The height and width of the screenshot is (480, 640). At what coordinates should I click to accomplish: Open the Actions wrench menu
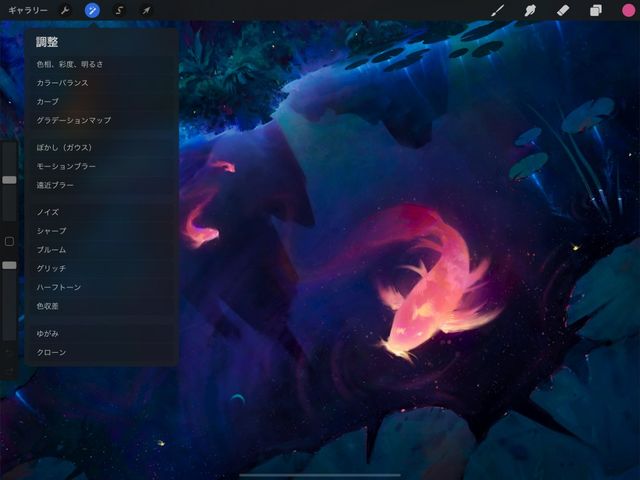(x=65, y=10)
